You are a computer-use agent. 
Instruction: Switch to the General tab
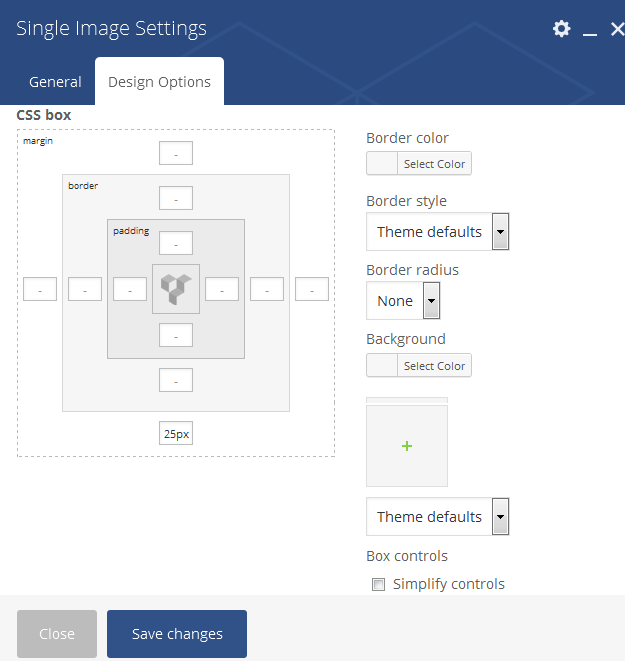[55, 82]
